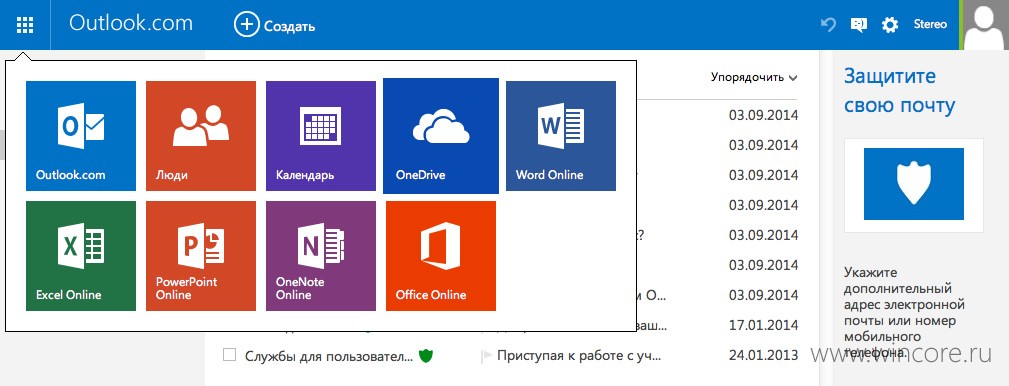This screenshot has height=386, width=1009.
Task: Select the date 24.01.2013 row
Action: click(763, 354)
